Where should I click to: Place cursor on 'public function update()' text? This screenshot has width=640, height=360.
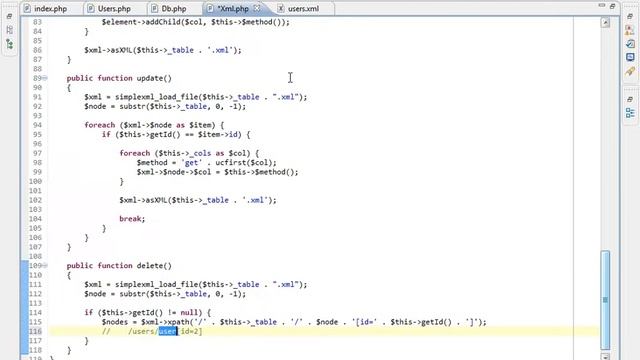[x=119, y=78]
